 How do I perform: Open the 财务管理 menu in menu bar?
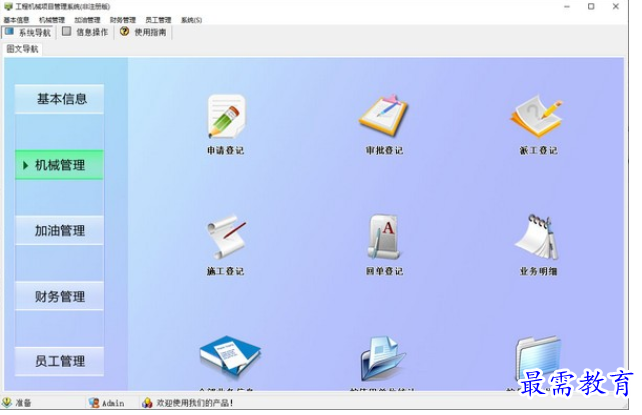point(123,20)
